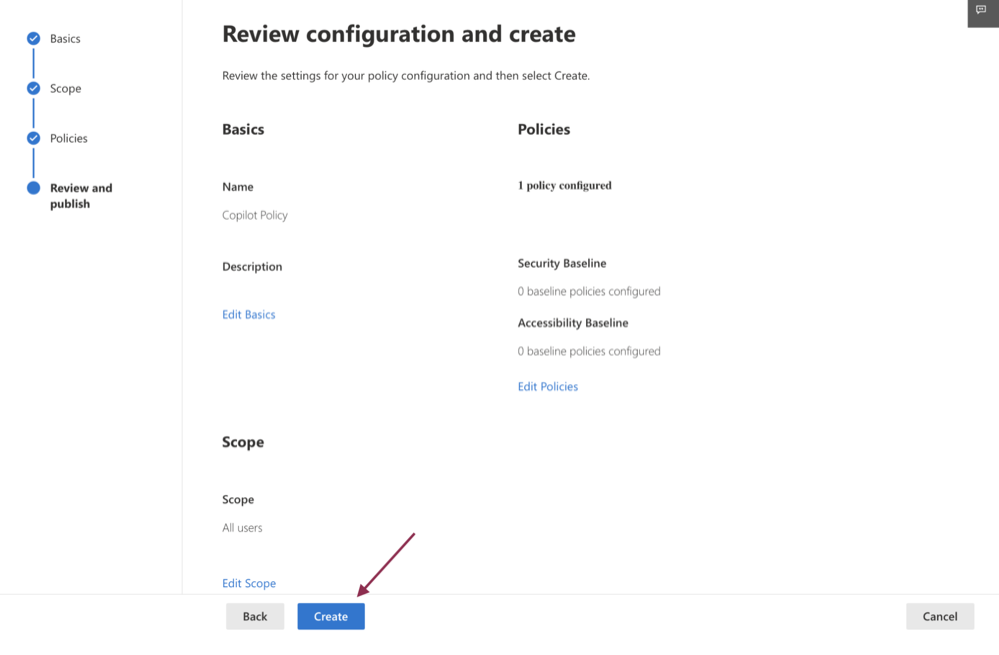The image size is (999, 655).
Task: Click the Back button
Action: (x=255, y=616)
